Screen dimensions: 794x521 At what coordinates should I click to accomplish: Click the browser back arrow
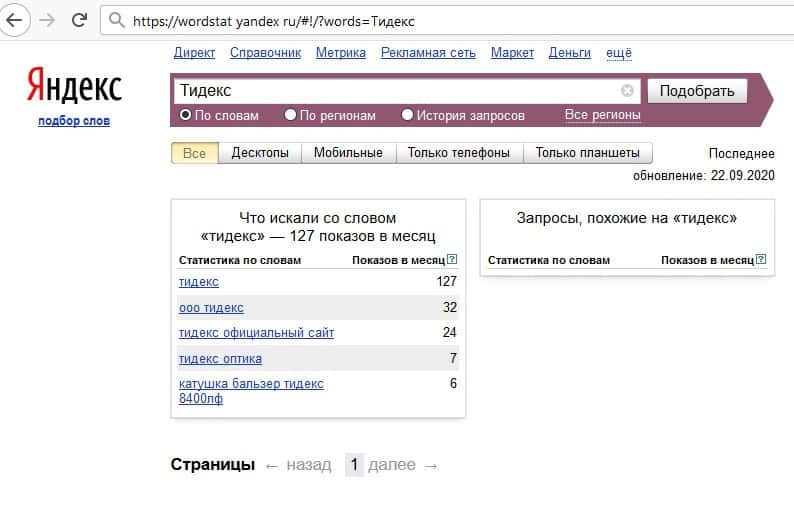click(14, 20)
